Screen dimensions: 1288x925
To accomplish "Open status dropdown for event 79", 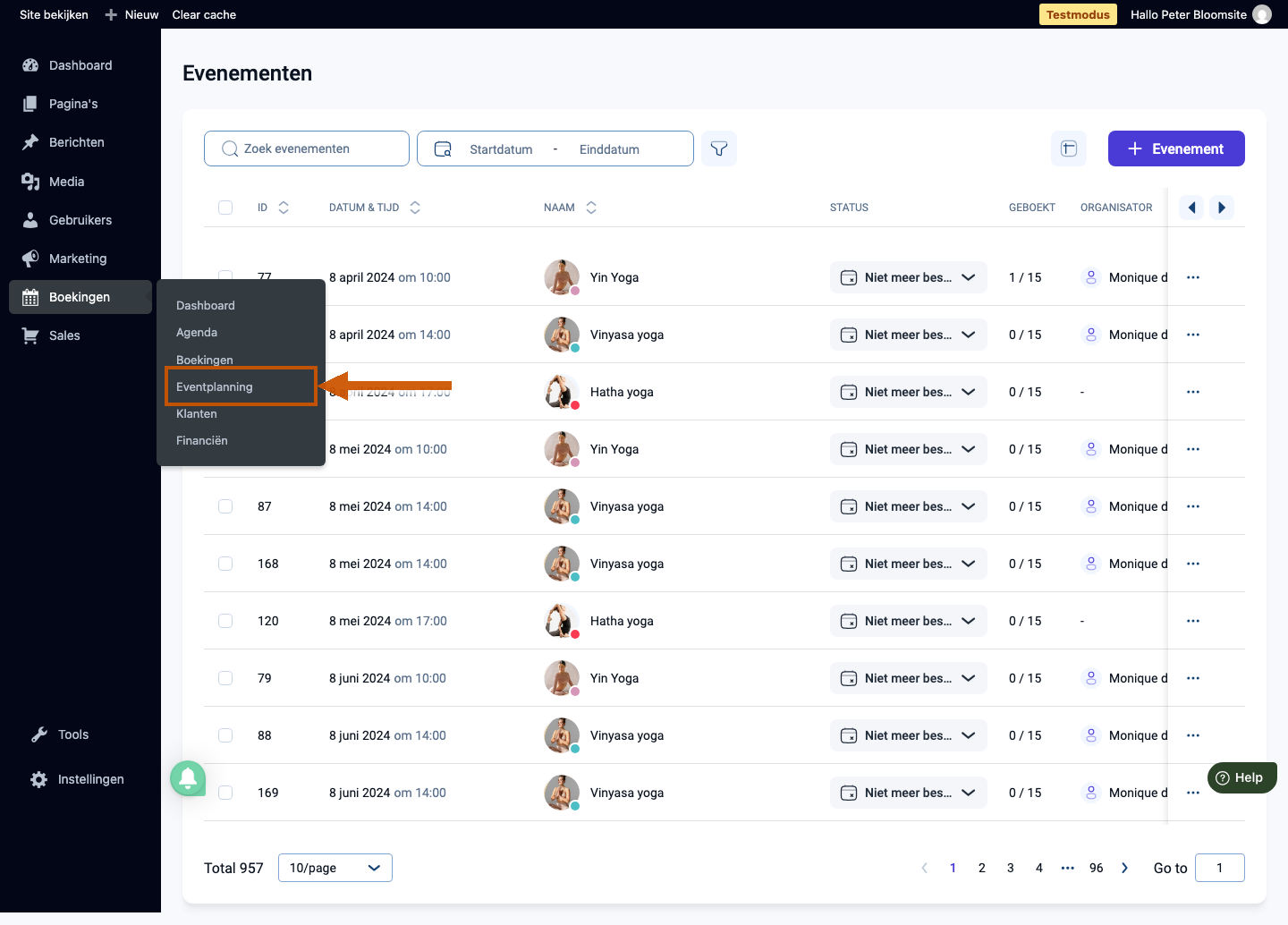I will point(908,678).
